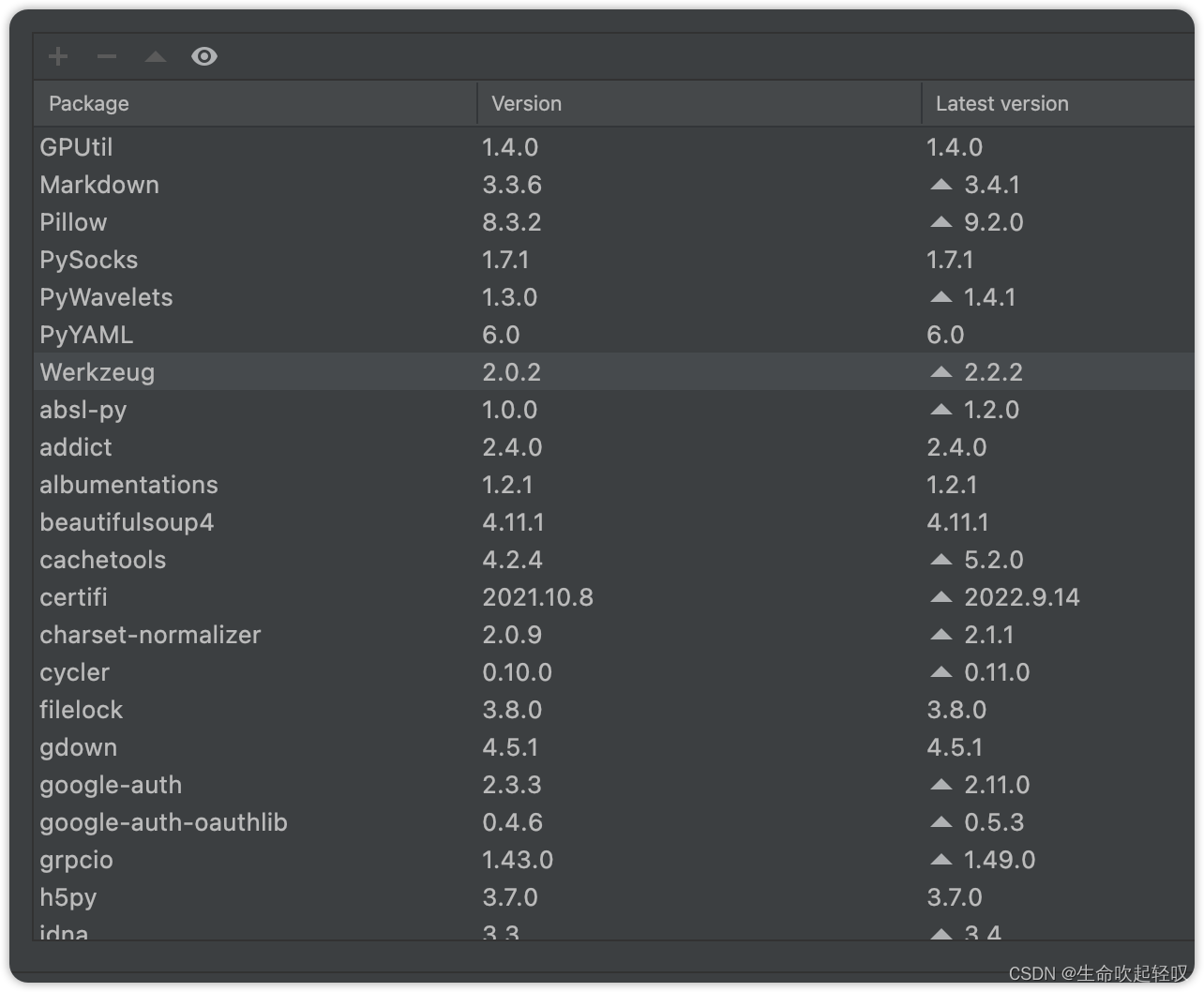The height and width of the screenshot is (992, 1204).
Task: Click the upgrade arrow next to certifi 2022.9.14
Action: pos(941,597)
